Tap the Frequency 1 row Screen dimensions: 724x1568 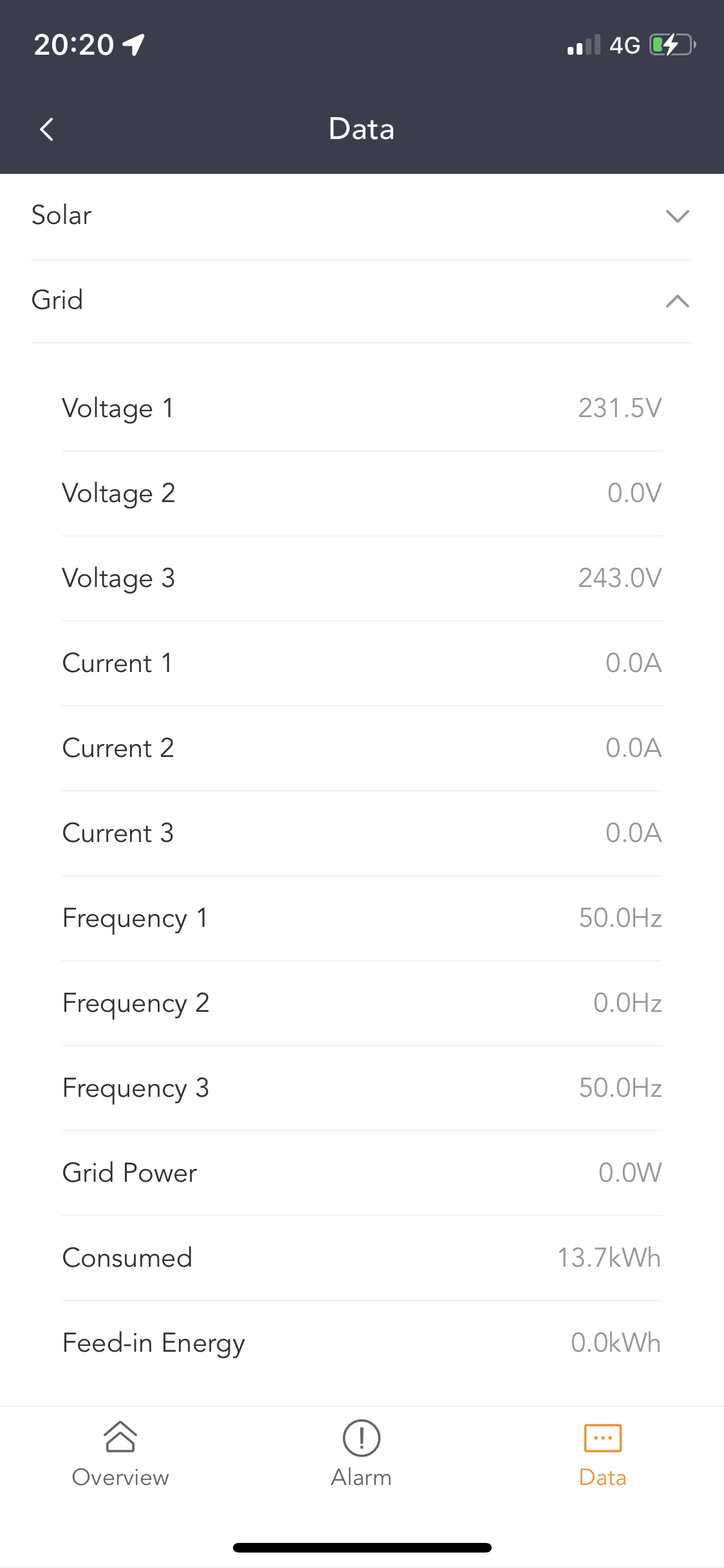pos(362,919)
